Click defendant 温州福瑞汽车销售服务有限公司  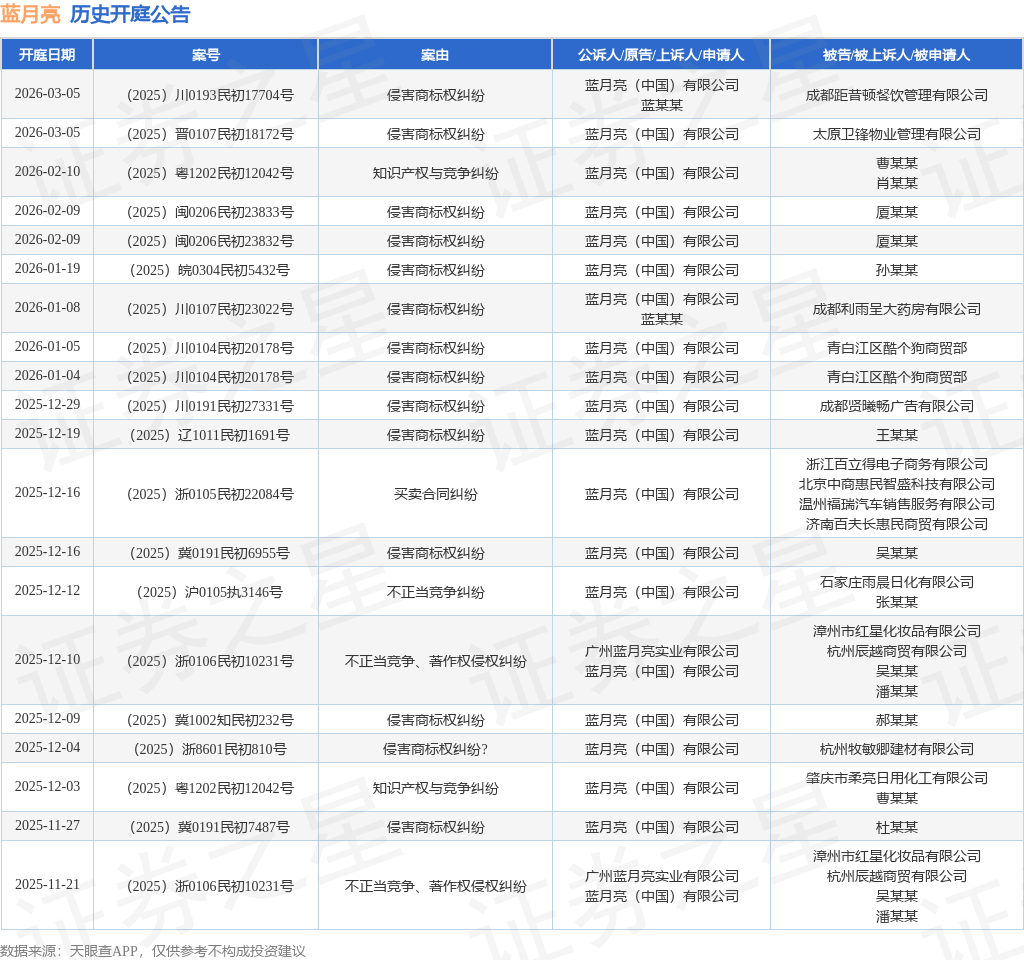click(x=896, y=504)
